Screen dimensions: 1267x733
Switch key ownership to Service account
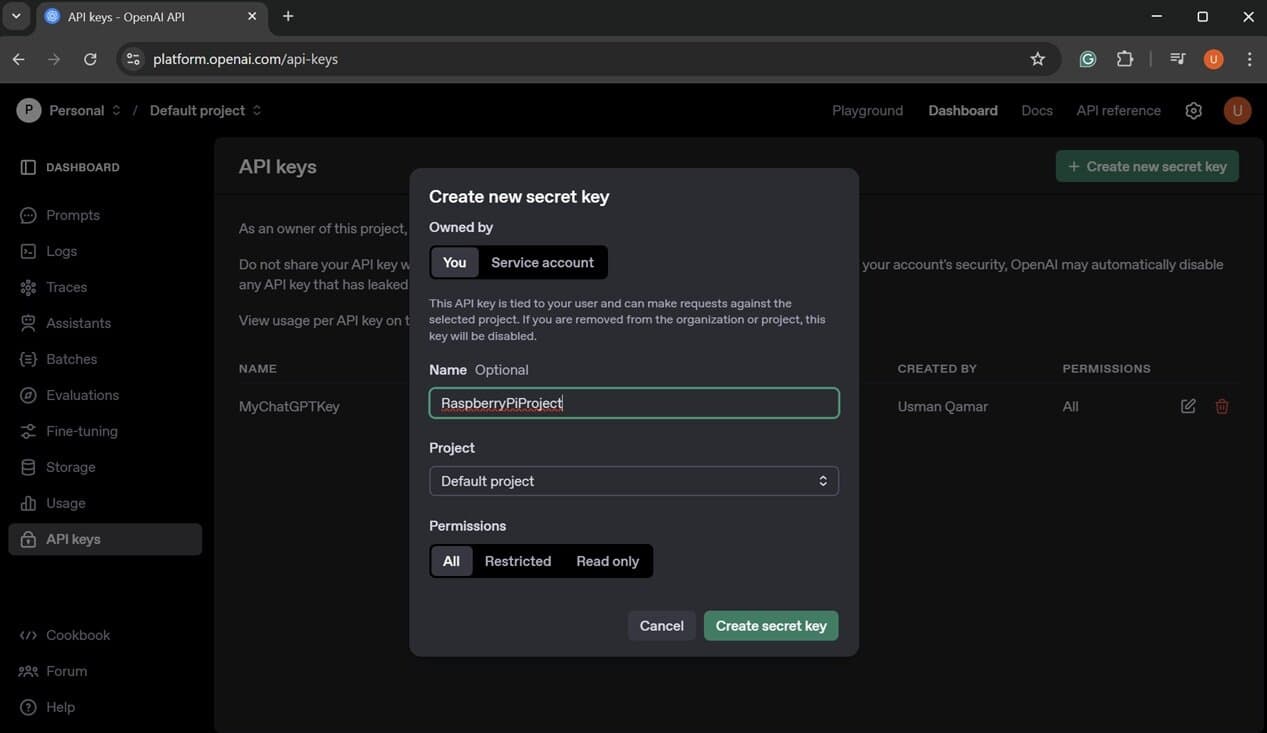point(541,262)
